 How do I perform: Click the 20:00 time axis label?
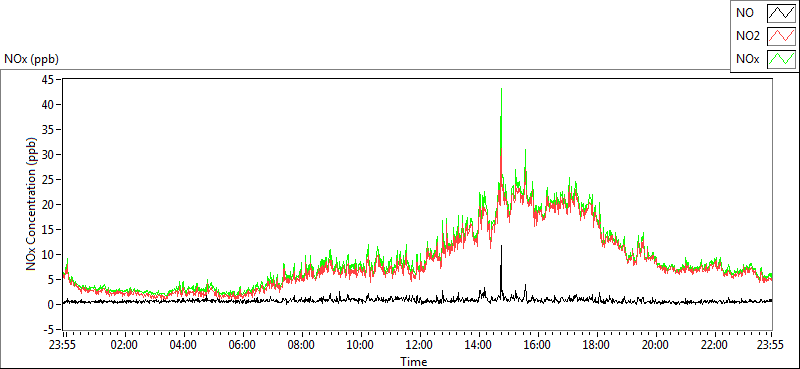[655, 345]
